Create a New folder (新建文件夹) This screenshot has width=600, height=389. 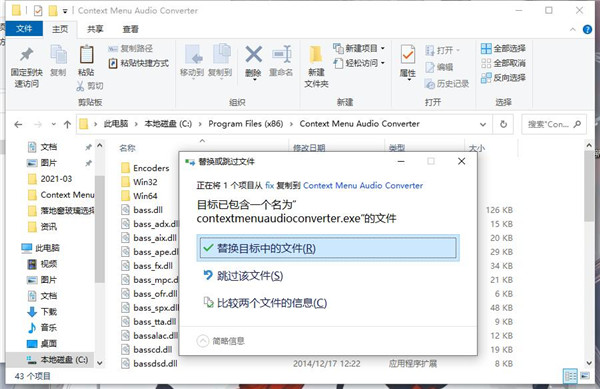[x=316, y=67]
